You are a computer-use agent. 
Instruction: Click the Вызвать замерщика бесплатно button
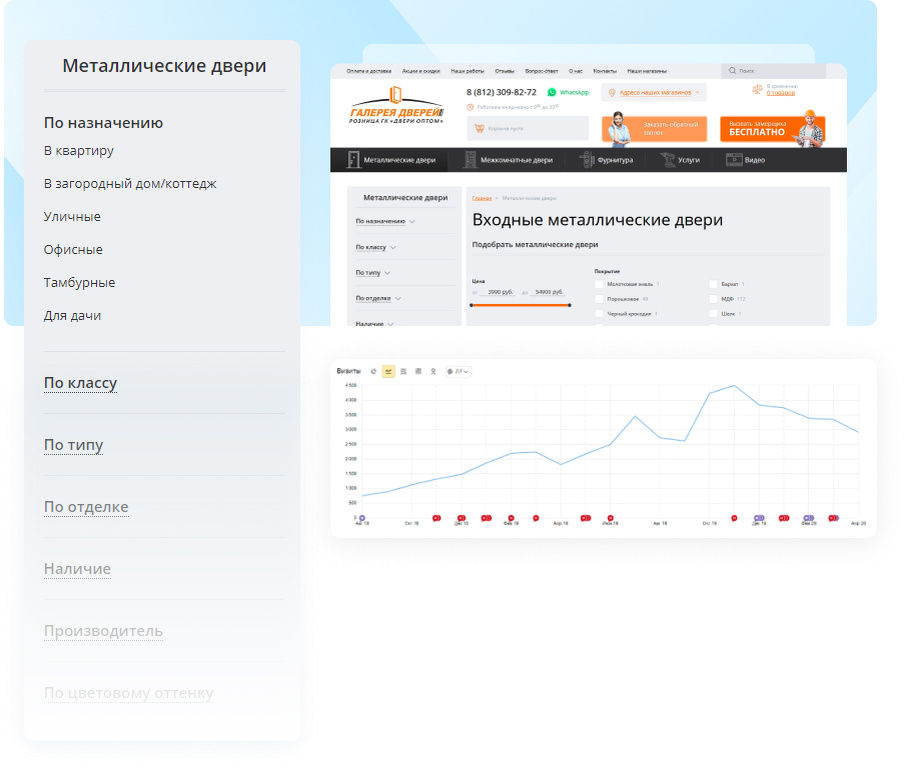tap(773, 128)
